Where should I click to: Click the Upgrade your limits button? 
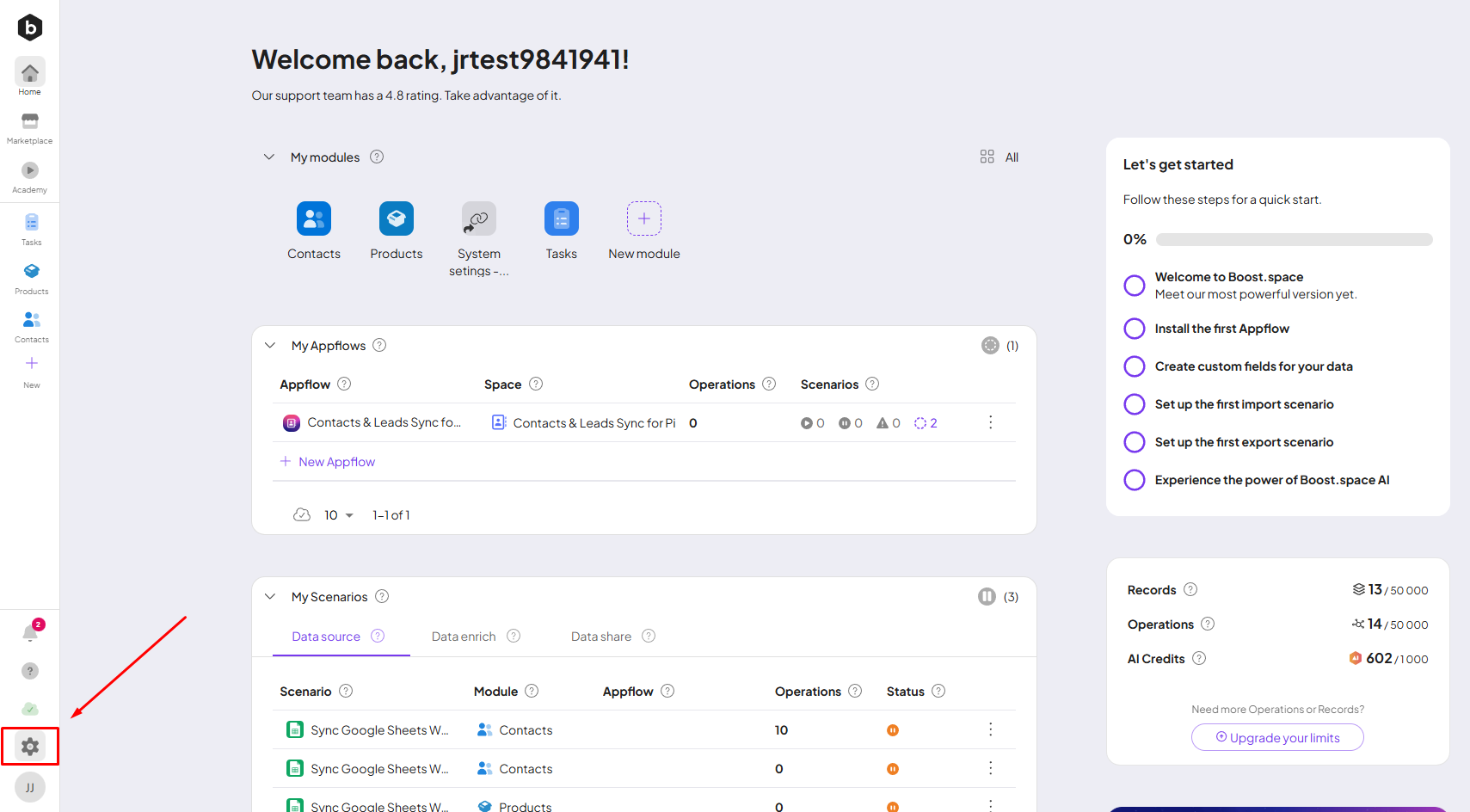click(1277, 737)
